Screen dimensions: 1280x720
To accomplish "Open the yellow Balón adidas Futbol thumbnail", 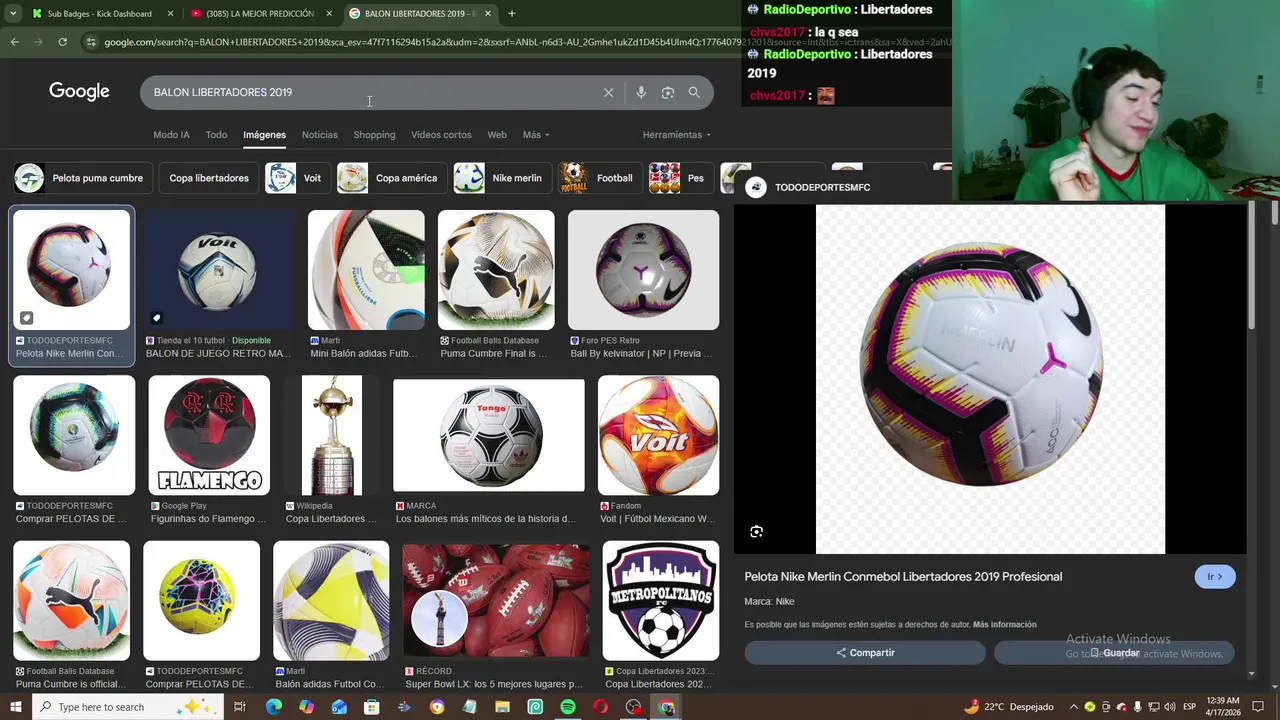I will pos(331,601).
